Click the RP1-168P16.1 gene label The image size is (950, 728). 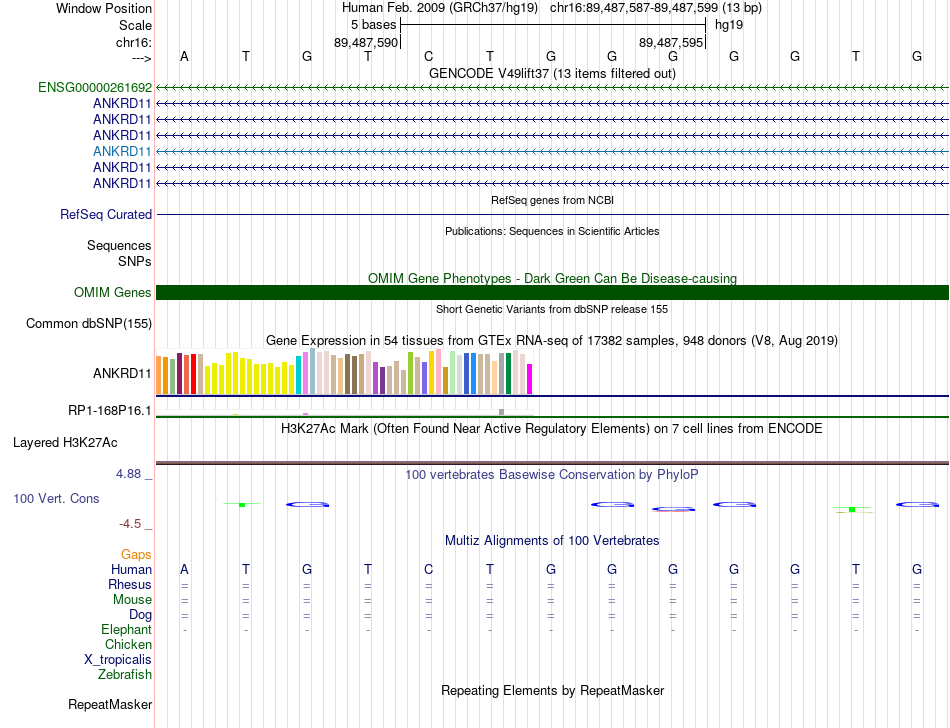[x=110, y=411]
